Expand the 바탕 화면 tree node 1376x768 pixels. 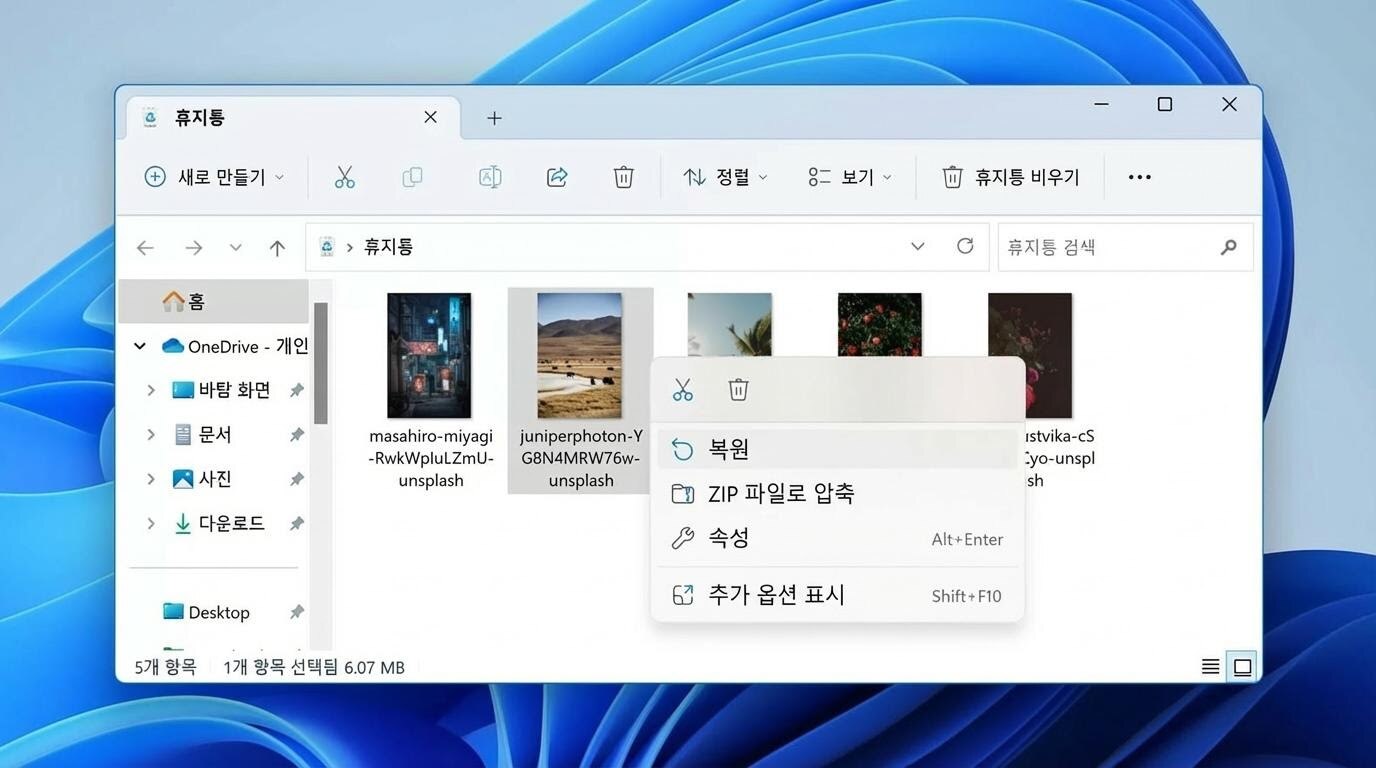pos(151,390)
